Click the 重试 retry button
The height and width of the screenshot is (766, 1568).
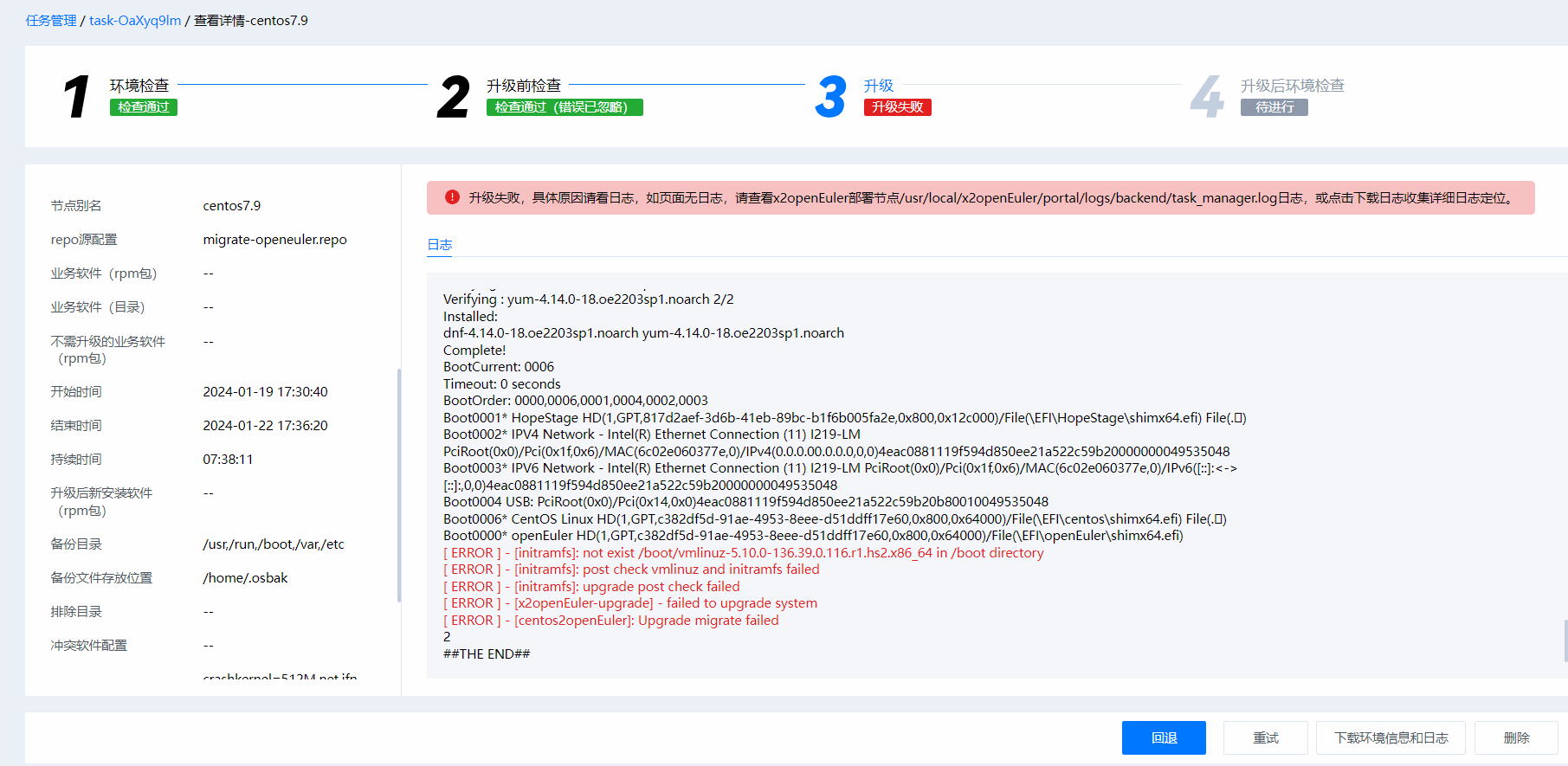click(1265, 737)
